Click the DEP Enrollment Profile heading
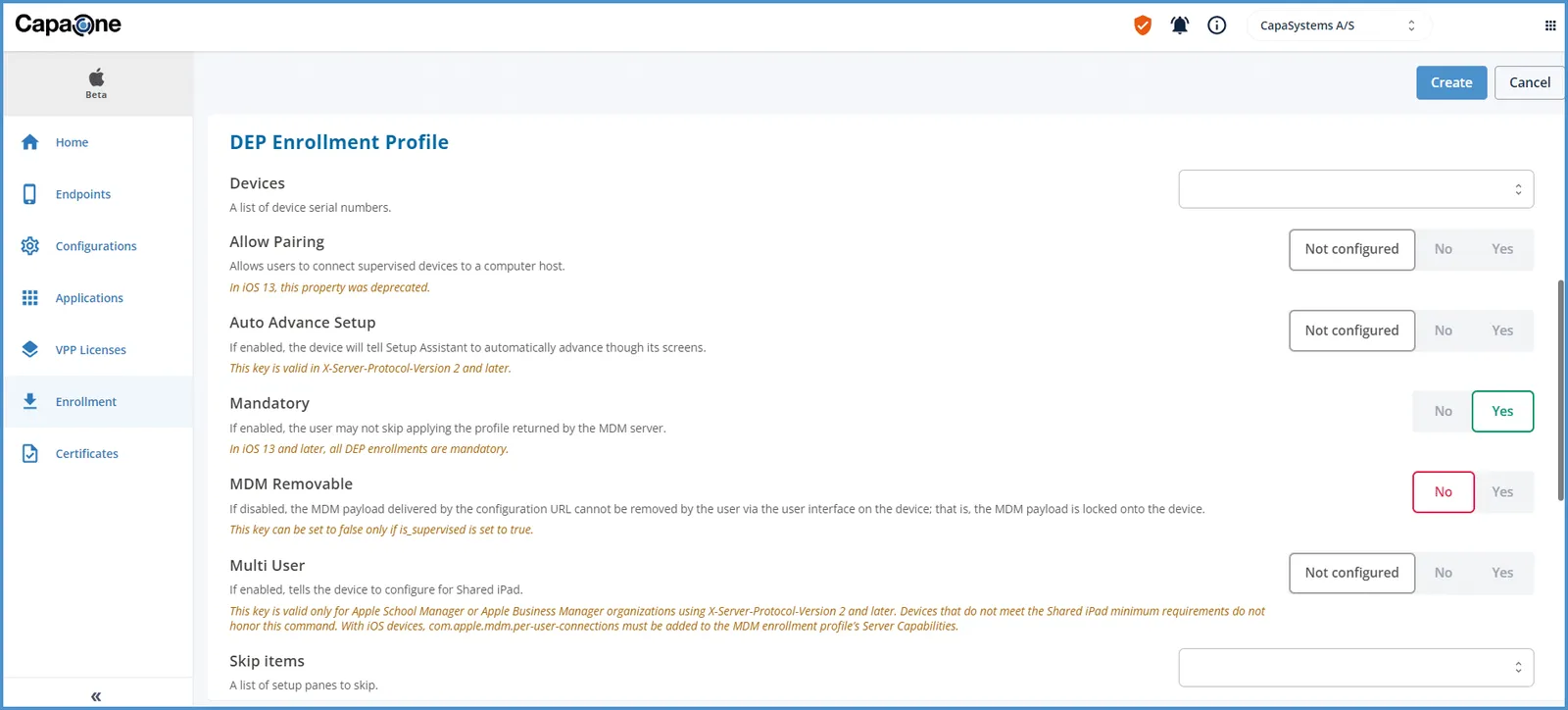The image size is (1568, 710). pos(339,142)
